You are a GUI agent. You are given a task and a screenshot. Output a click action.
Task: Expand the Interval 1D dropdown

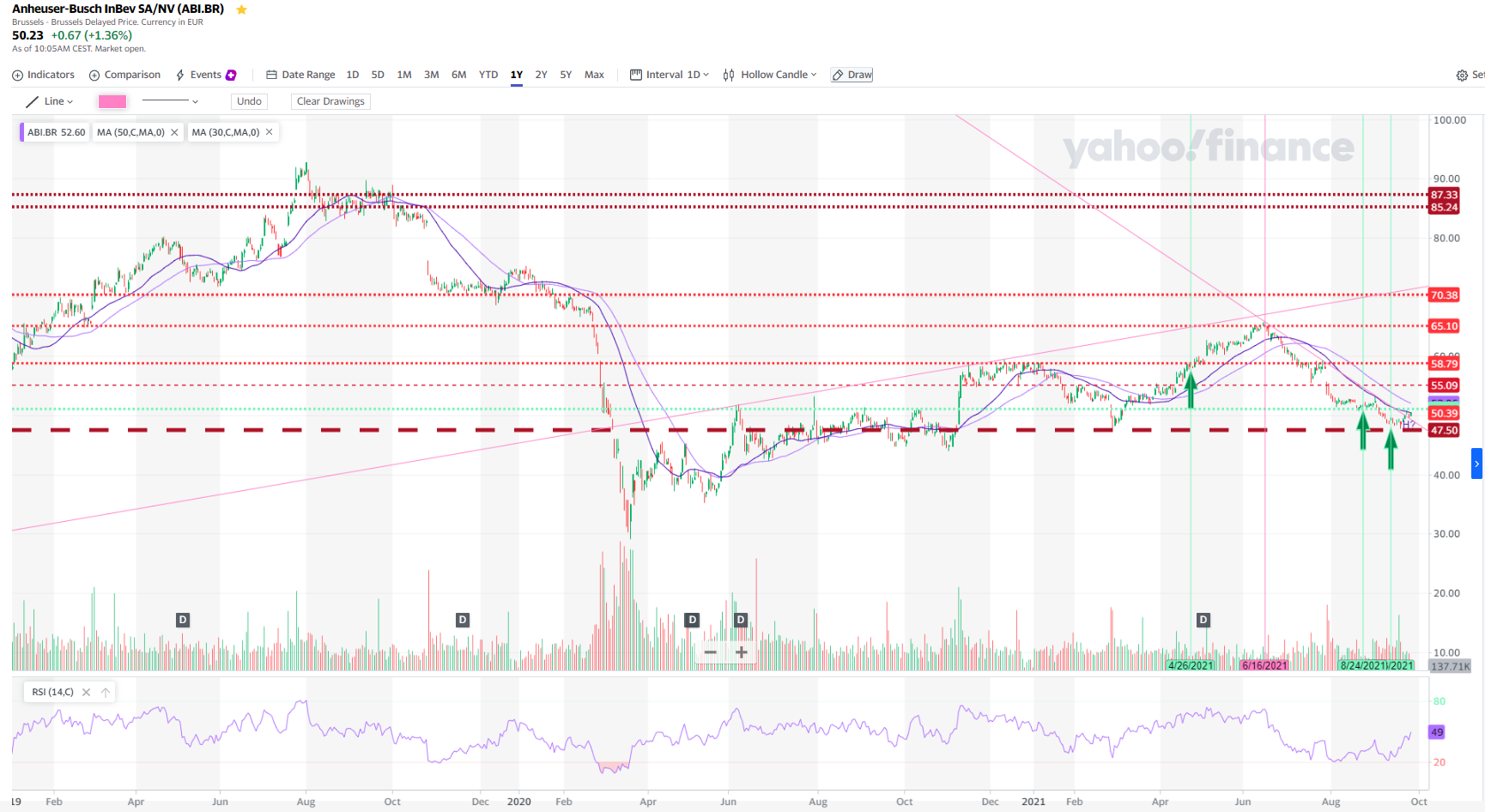coord(670,75)
